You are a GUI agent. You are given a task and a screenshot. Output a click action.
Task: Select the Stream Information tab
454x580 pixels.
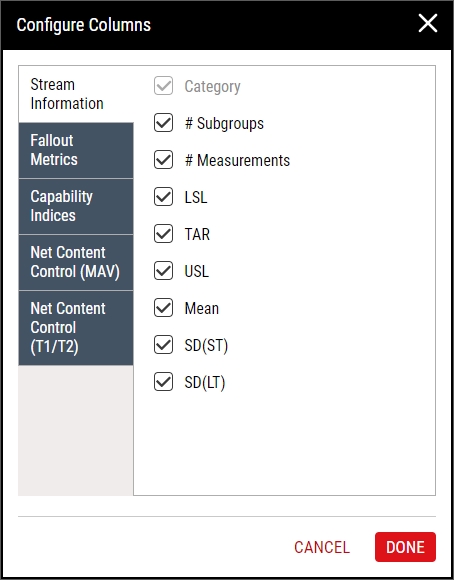76,94
